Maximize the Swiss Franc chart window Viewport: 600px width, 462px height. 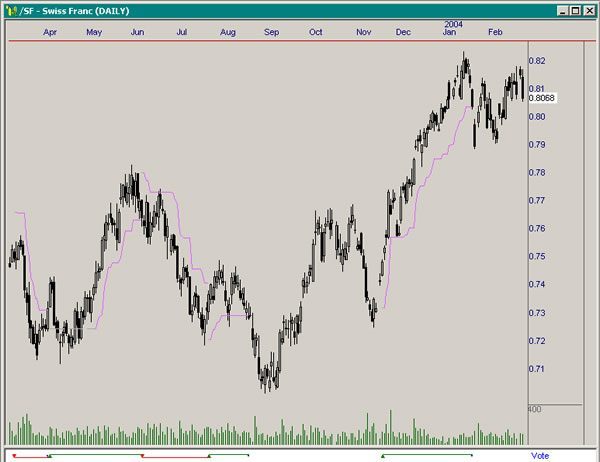tap(576, 11)
